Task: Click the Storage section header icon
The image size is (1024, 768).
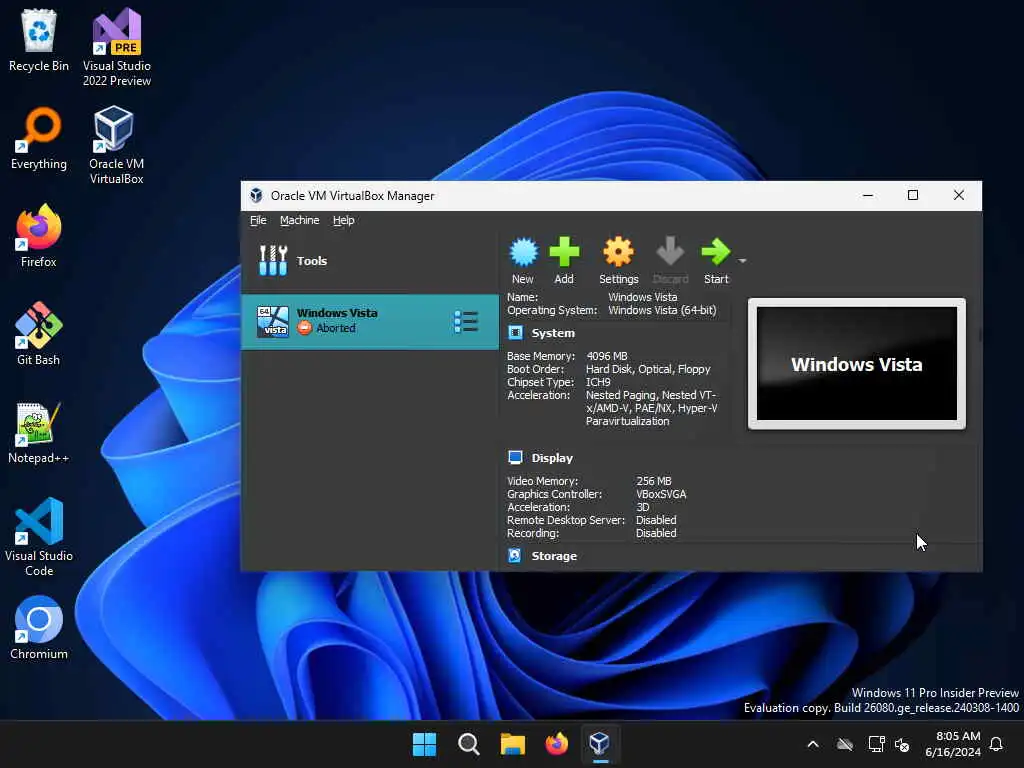Action: (x=515, y=555)
